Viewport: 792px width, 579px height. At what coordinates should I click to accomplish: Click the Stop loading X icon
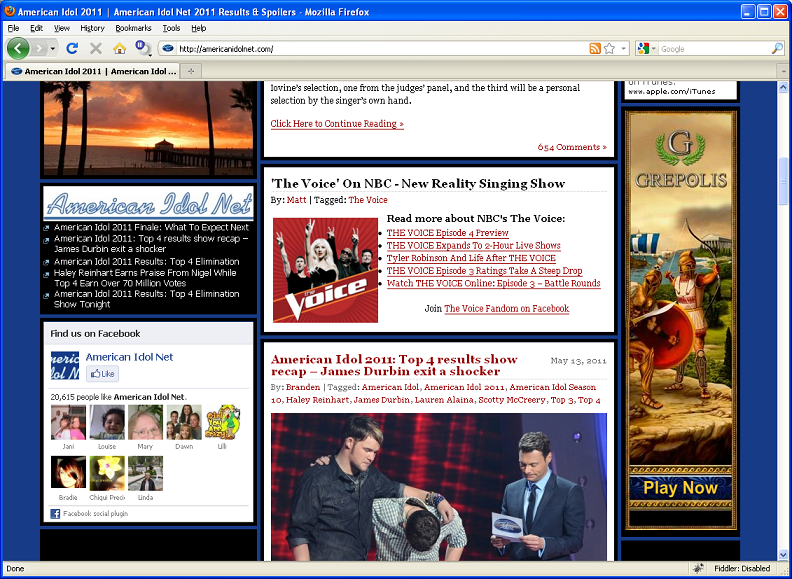pyautogui.click(x=96, y=48)
